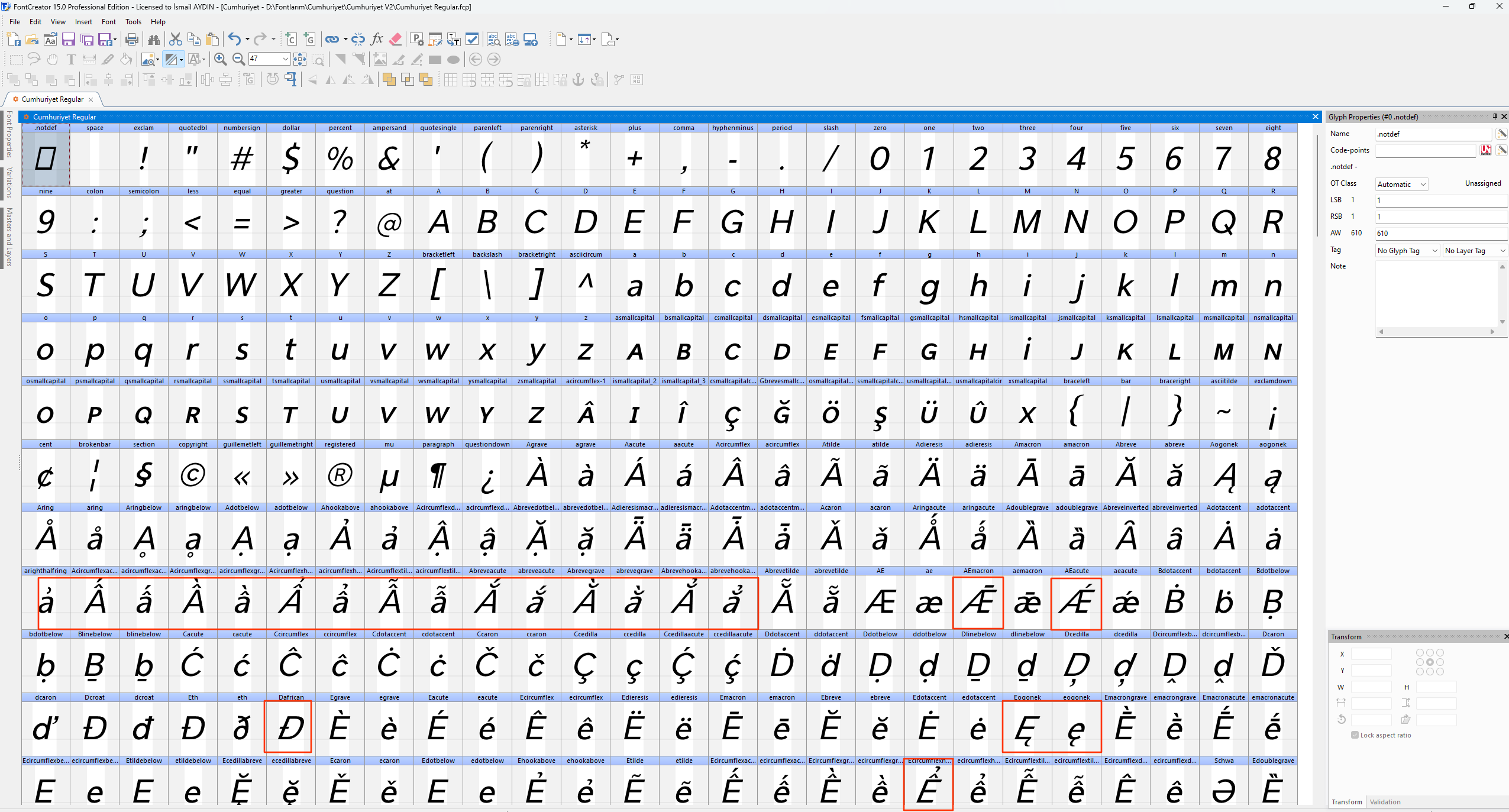Select the middle-left transform anchor radio
The width and height of the screenshot is (1509, 812).
coord(1420,662)
